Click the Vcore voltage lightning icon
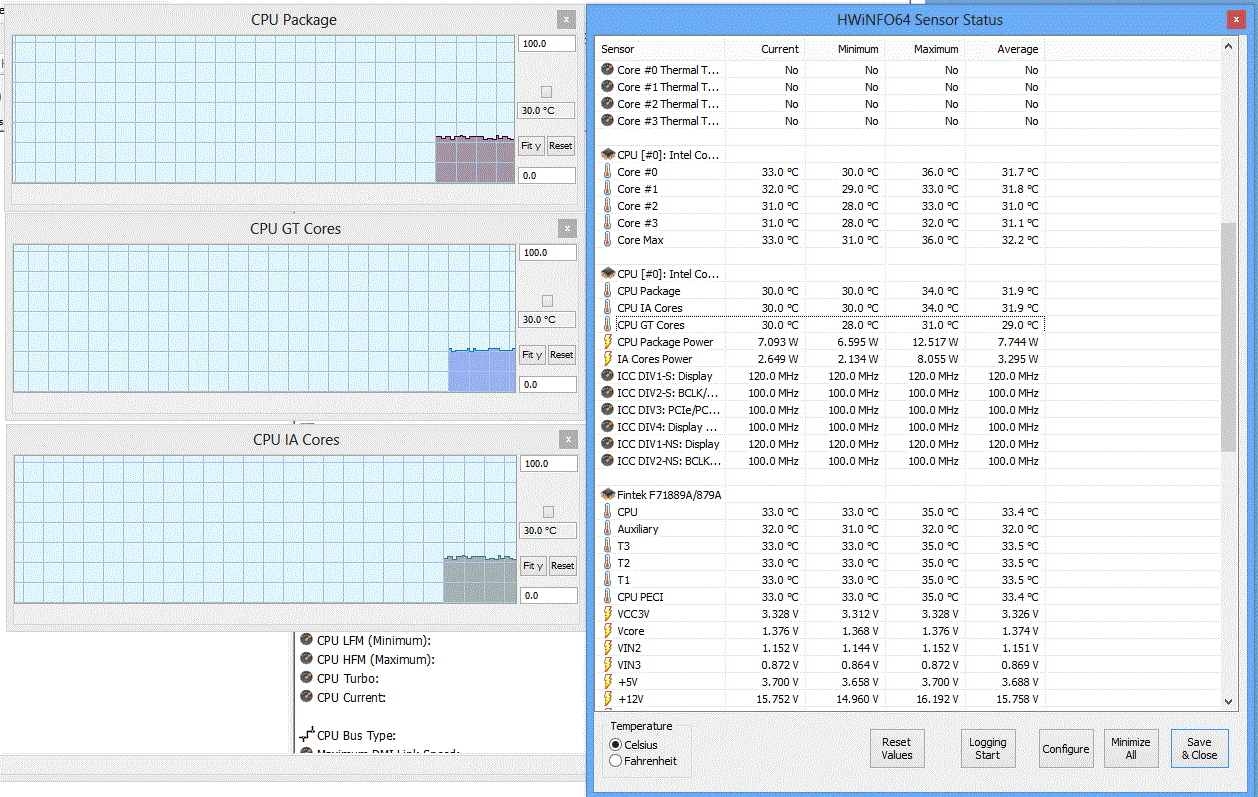Image resolution: width=1258 pixels, height=797 pixels. (x=607, y=631)
